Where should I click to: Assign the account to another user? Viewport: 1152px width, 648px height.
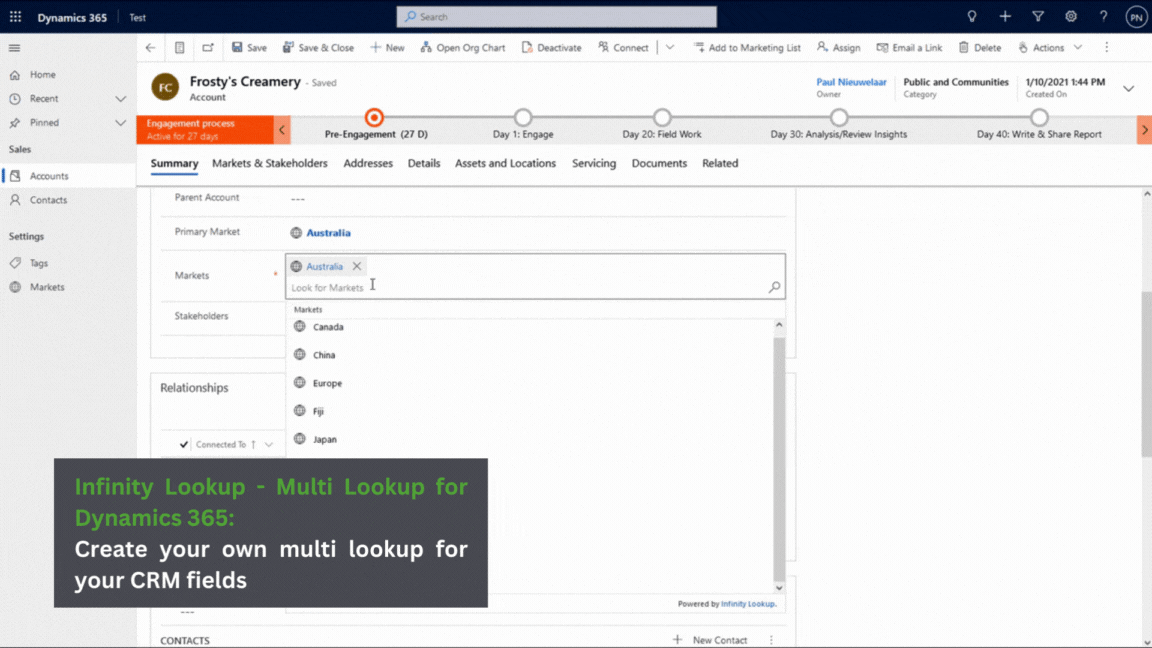tap(838, 47)
